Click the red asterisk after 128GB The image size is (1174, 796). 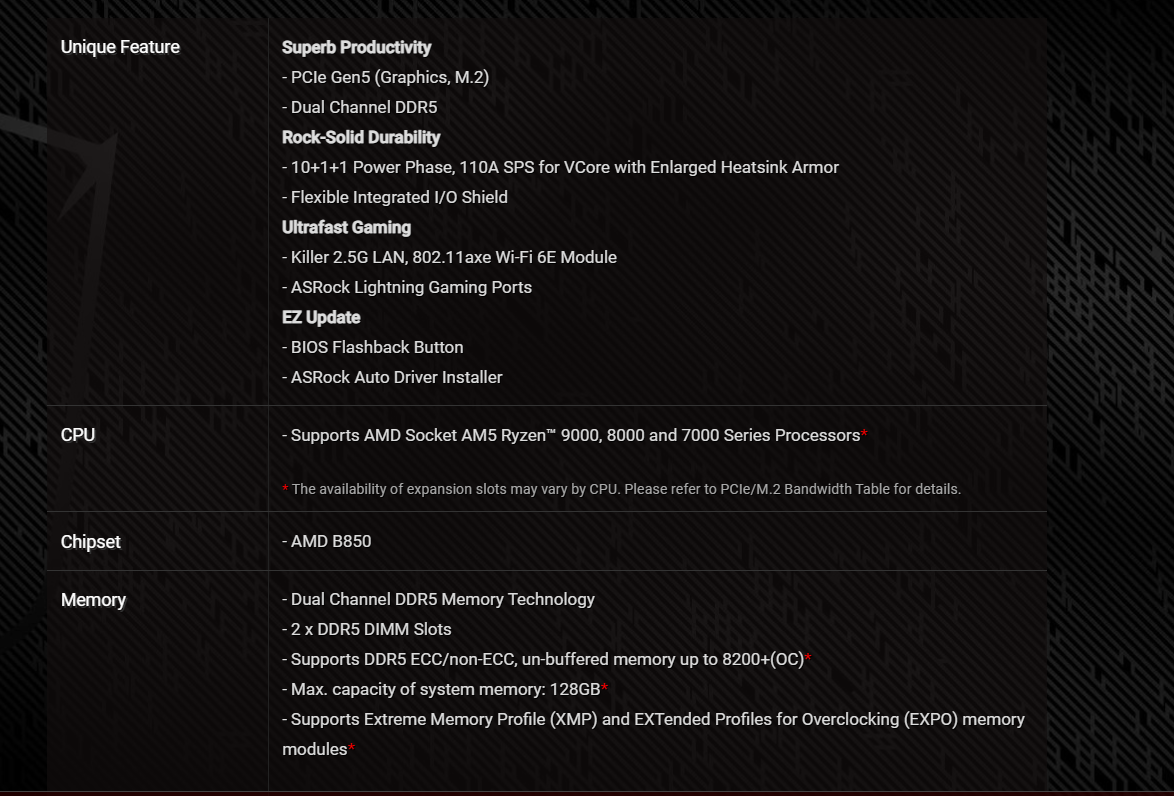(605, 689)
